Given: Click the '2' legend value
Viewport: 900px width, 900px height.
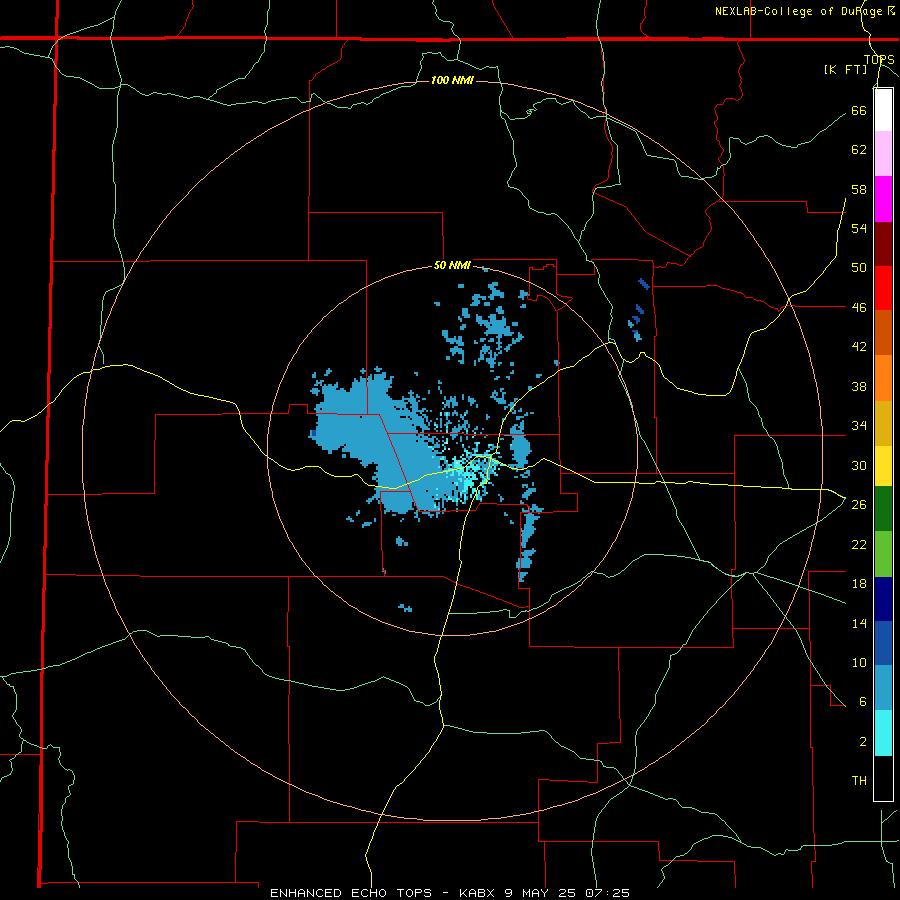Looking at the screenshot, I should (863, 742).
